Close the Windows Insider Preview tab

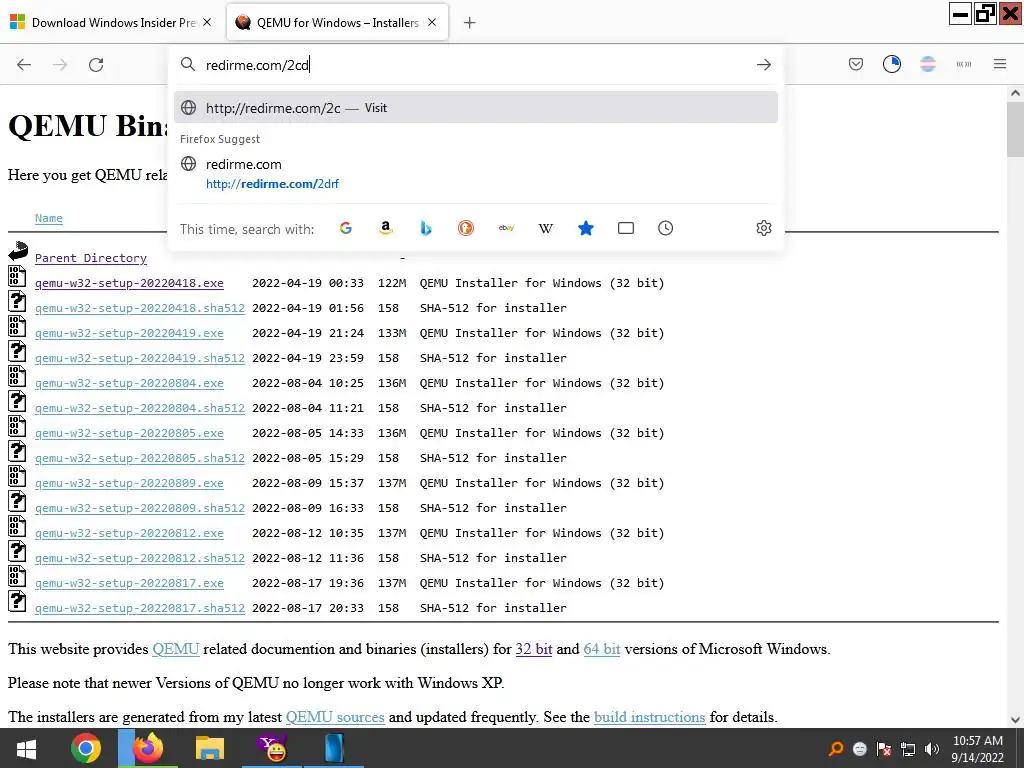[x=207, y=22]
